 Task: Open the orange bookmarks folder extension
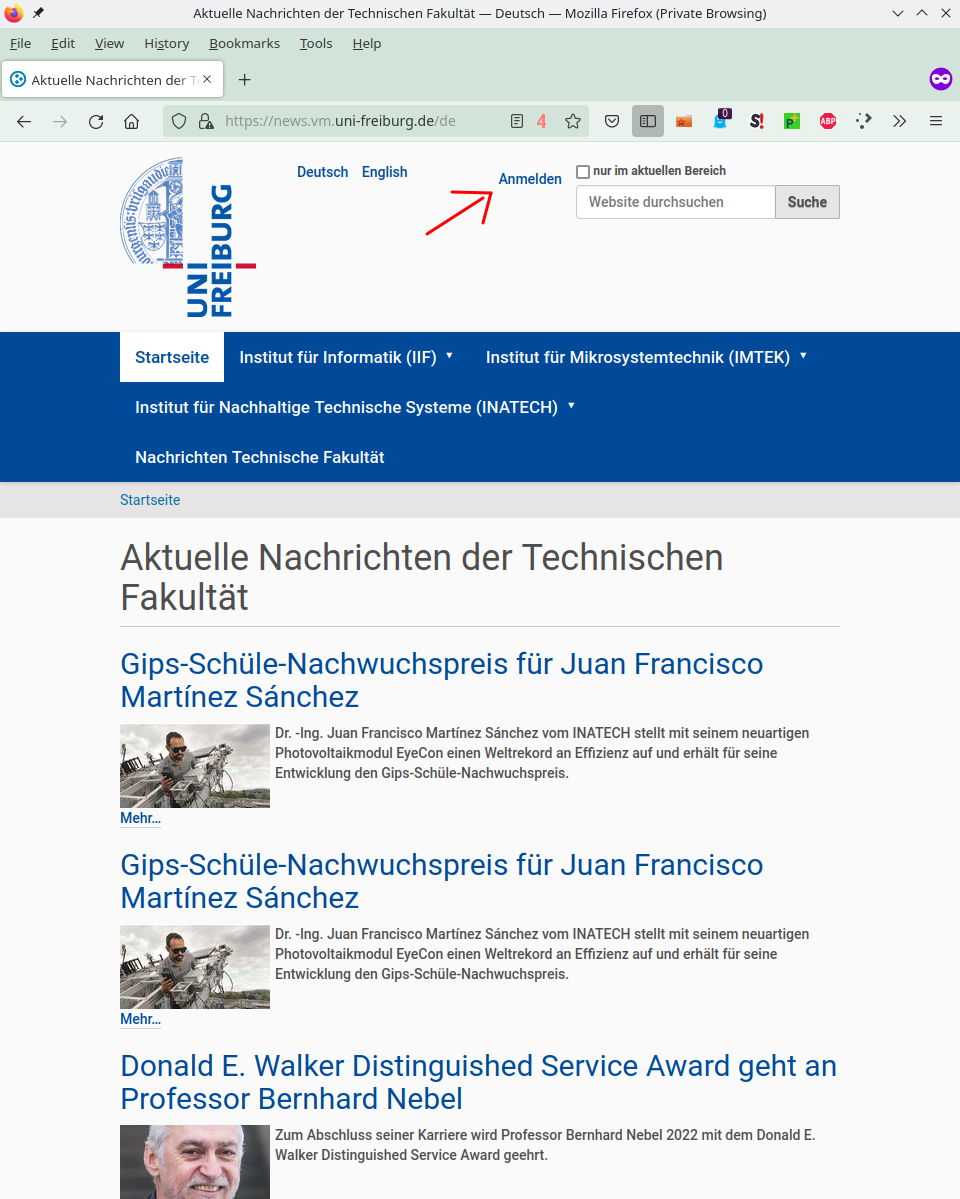tap(684, 121)
